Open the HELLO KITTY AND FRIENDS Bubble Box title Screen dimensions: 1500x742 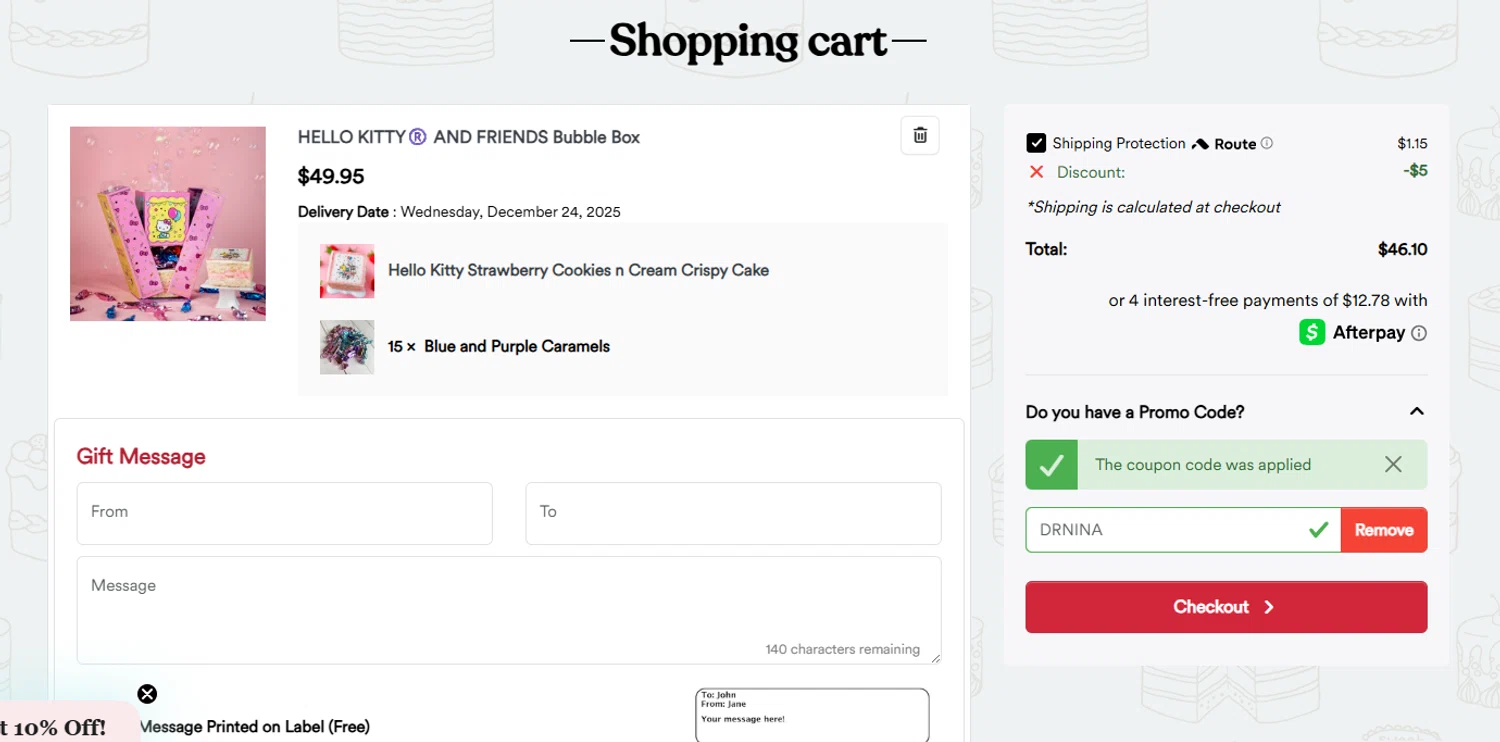[468, 137]
